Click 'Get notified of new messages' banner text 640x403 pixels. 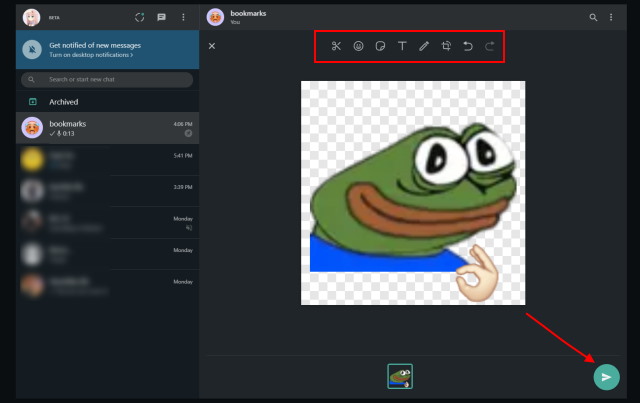[95, 45]
